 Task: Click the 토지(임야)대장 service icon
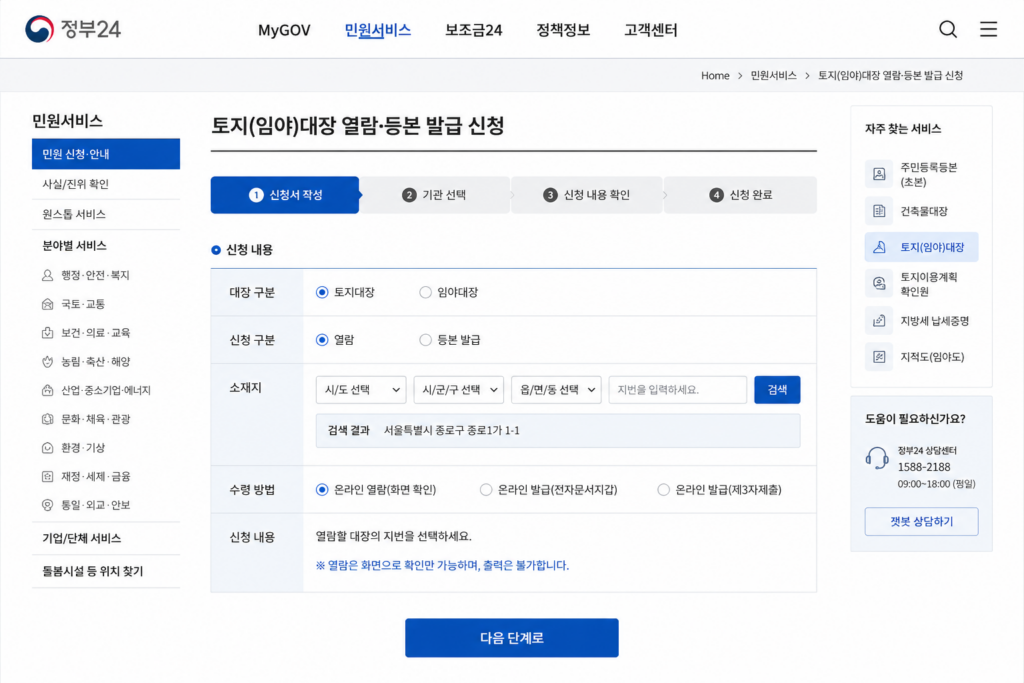pyautogui.click(x=879, y=247)
